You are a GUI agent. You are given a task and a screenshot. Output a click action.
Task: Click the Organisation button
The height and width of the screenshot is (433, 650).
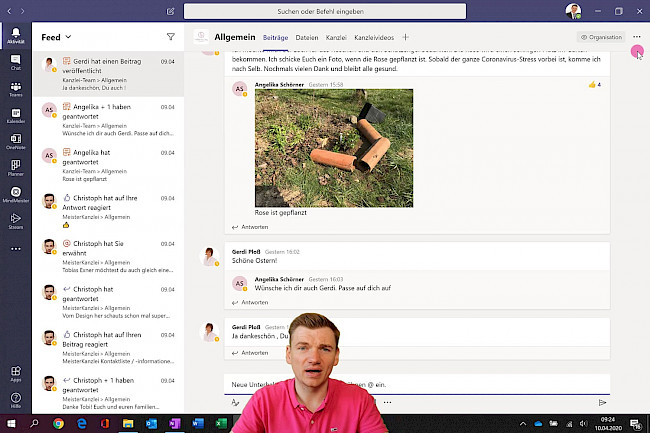tap(600, 37)
